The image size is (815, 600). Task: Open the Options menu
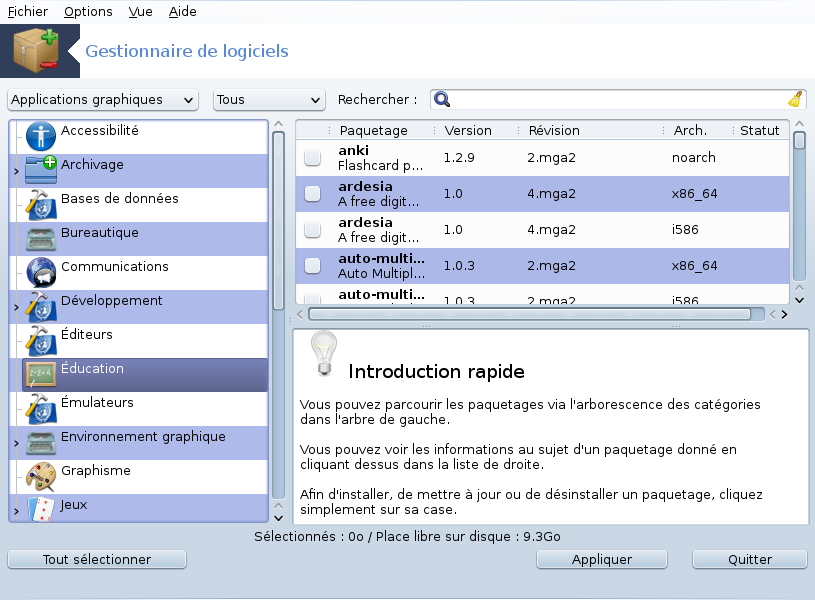click(88, 11)
